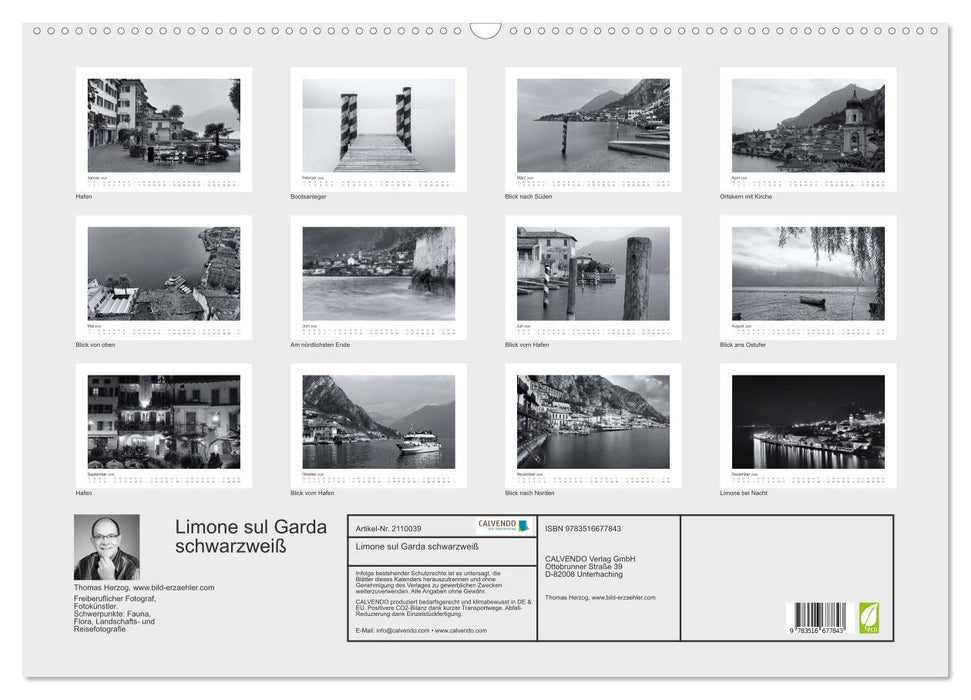Open the www.calvendo.com website link
The width and height of the screenshot is (971, 700).
[461, 631]
